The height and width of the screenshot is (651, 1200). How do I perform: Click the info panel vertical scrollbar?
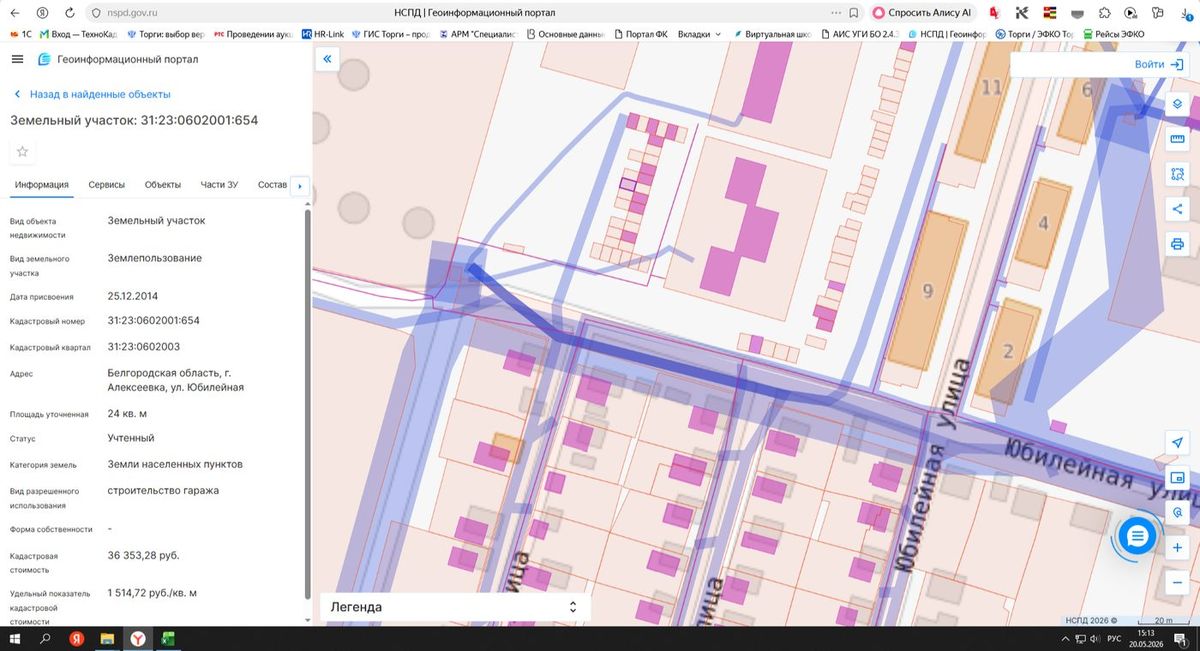[x=307, y=405]
